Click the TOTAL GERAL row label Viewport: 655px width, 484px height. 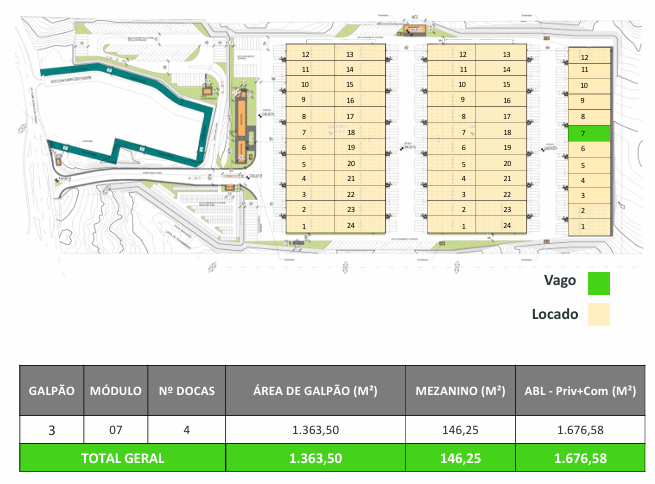[x=123, y=458]
